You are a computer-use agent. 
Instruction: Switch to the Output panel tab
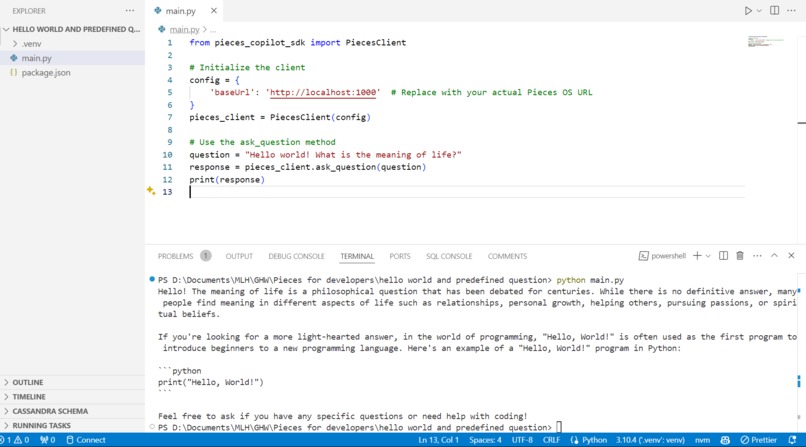(x=239, y=256)
